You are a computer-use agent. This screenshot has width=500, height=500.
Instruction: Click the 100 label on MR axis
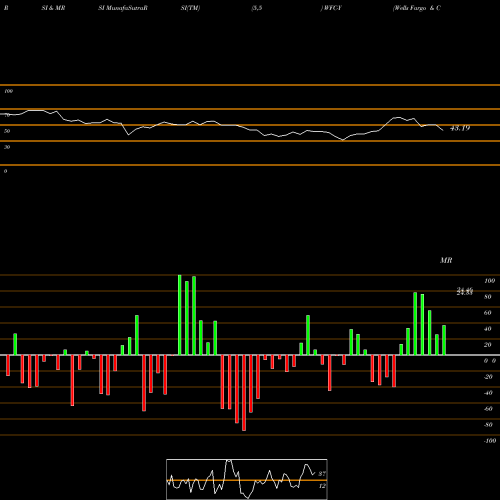pyautogui.click(x=489, y=281)
